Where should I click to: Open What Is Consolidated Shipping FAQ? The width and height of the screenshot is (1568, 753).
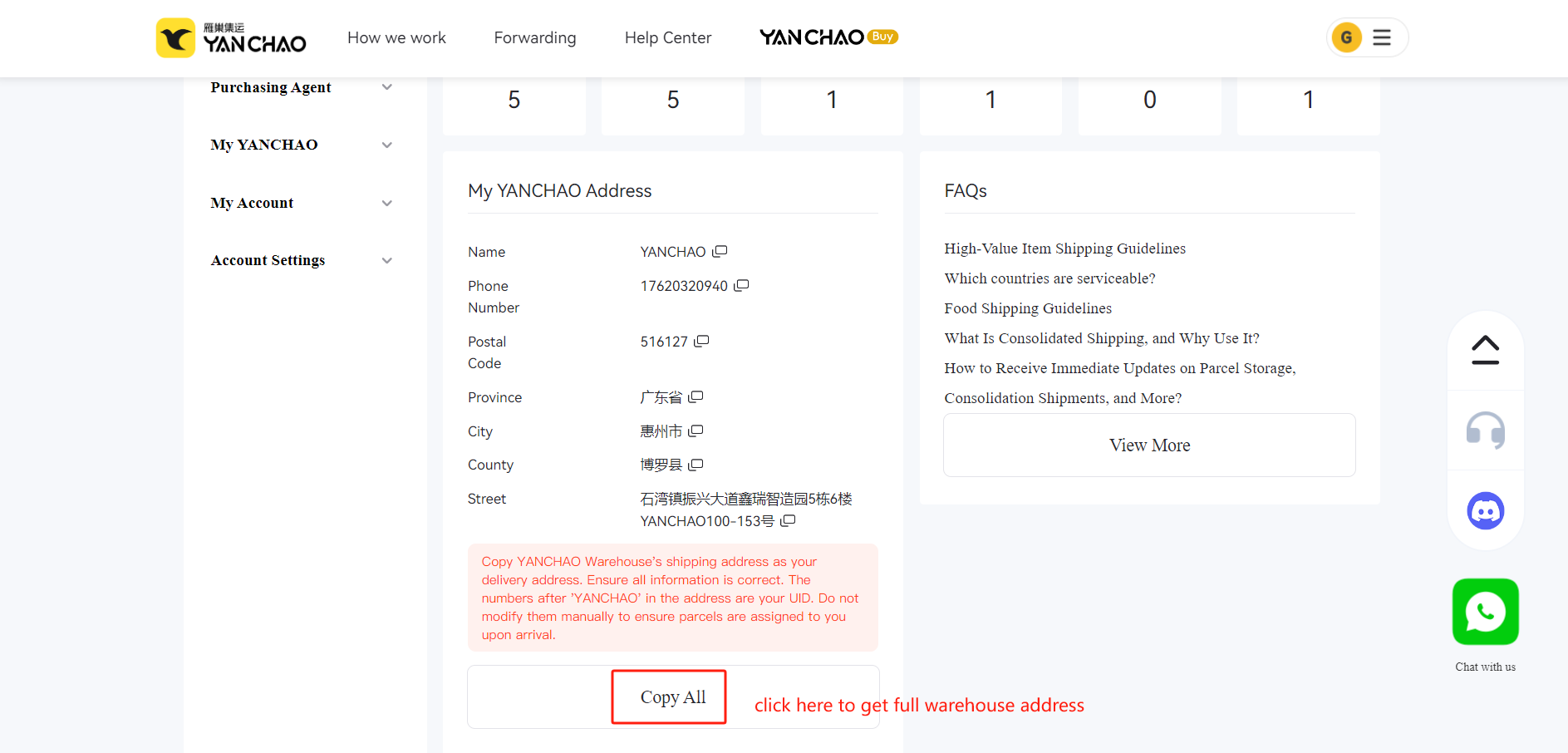point(1102,338)
